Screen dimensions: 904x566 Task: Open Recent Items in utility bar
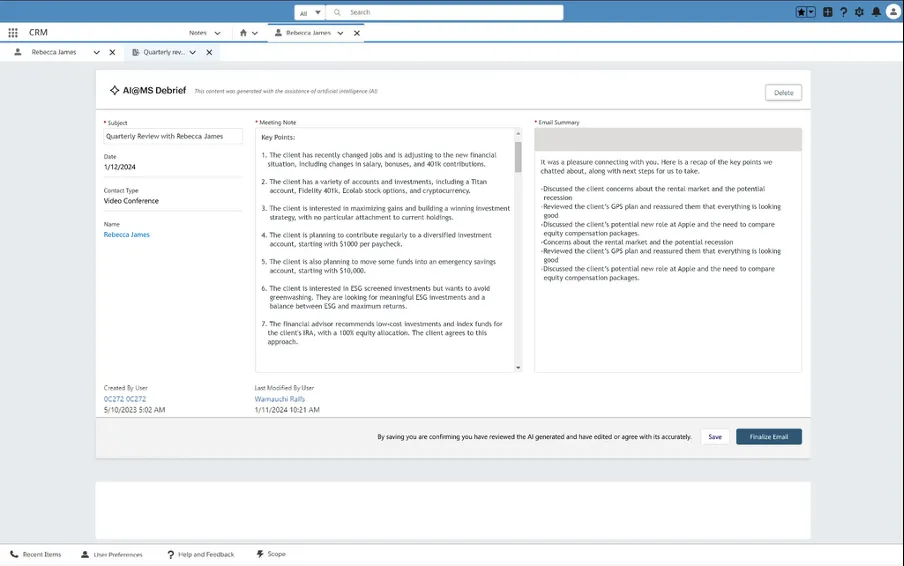pos(36,554)
